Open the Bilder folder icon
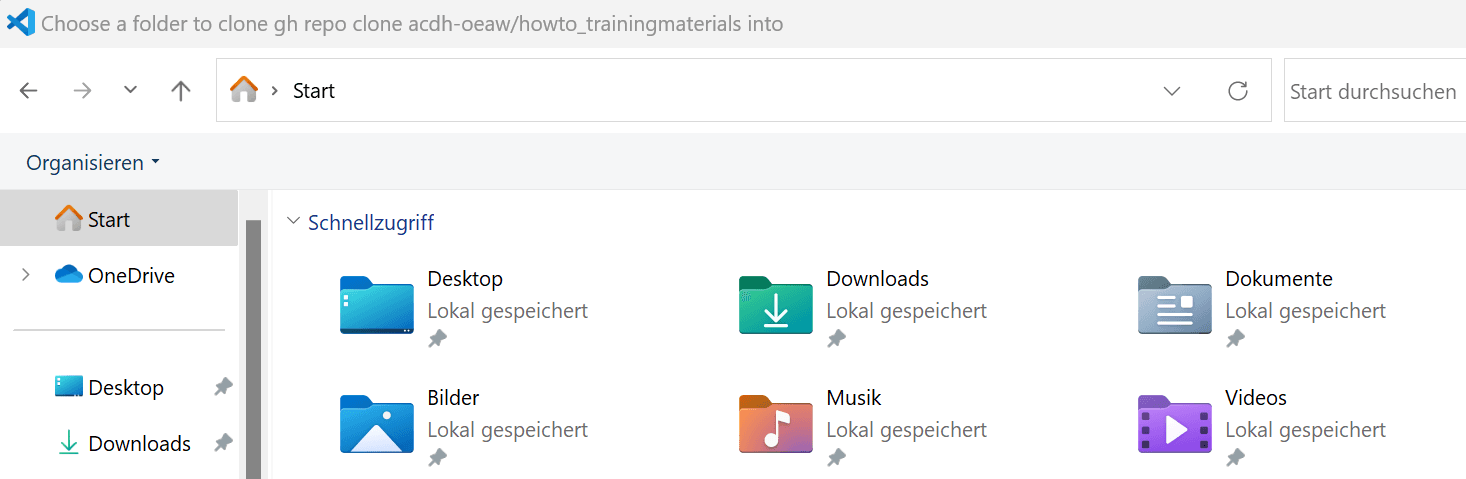 click(x=377, y=424)
